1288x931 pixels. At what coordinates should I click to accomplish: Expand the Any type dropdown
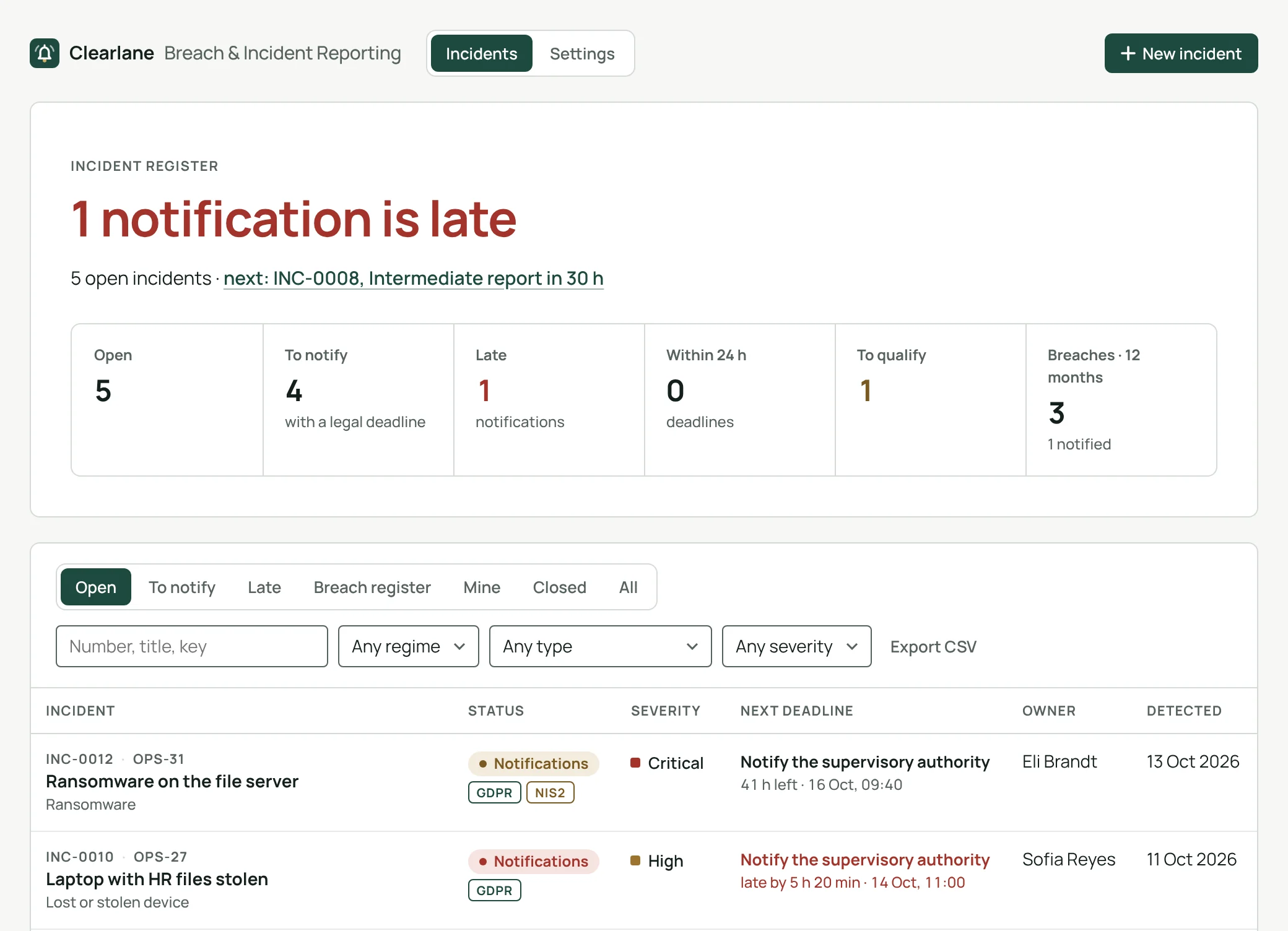tap(601, 646)
